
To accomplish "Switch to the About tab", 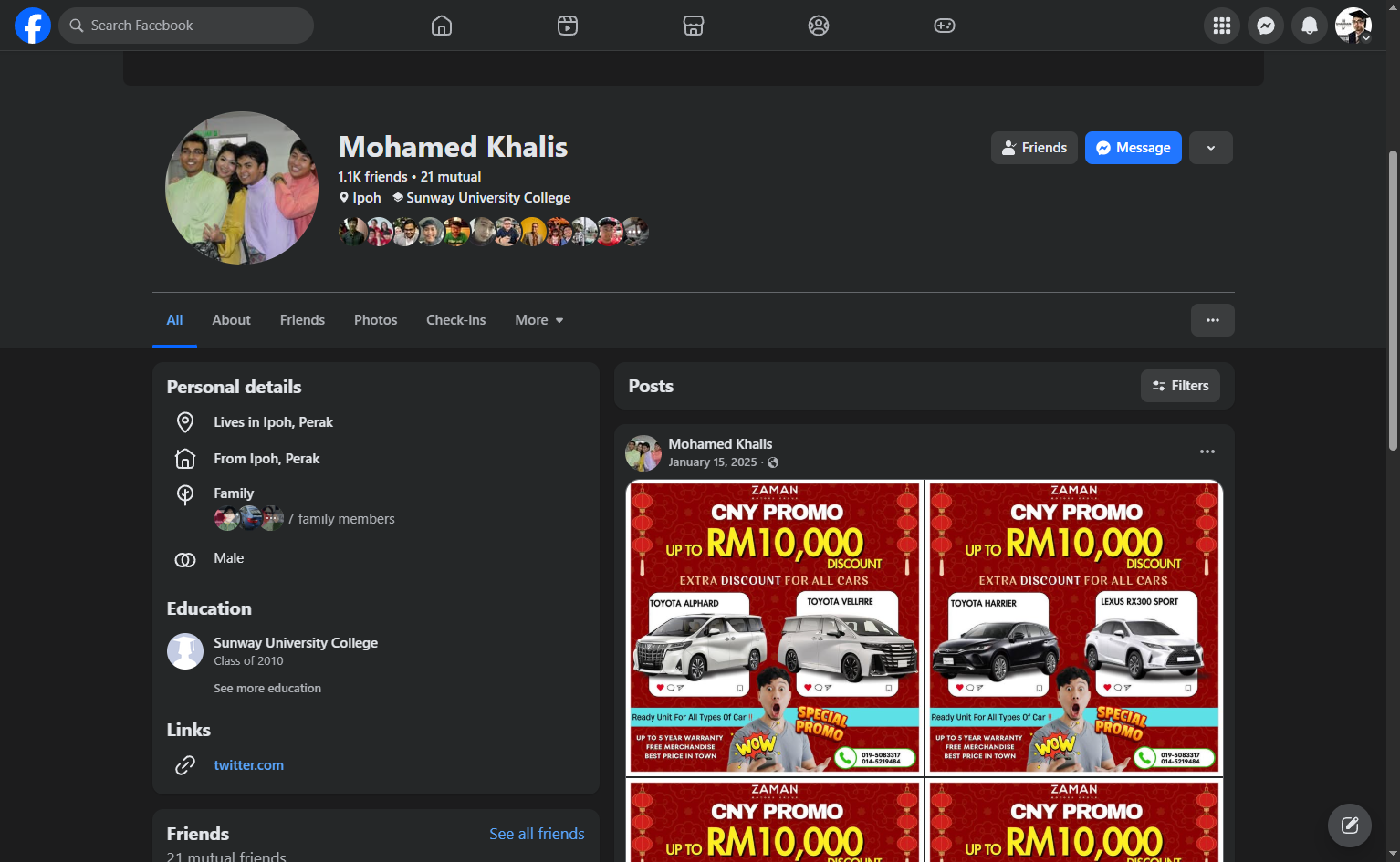I will pyautogui.click(x=231, y=320).
